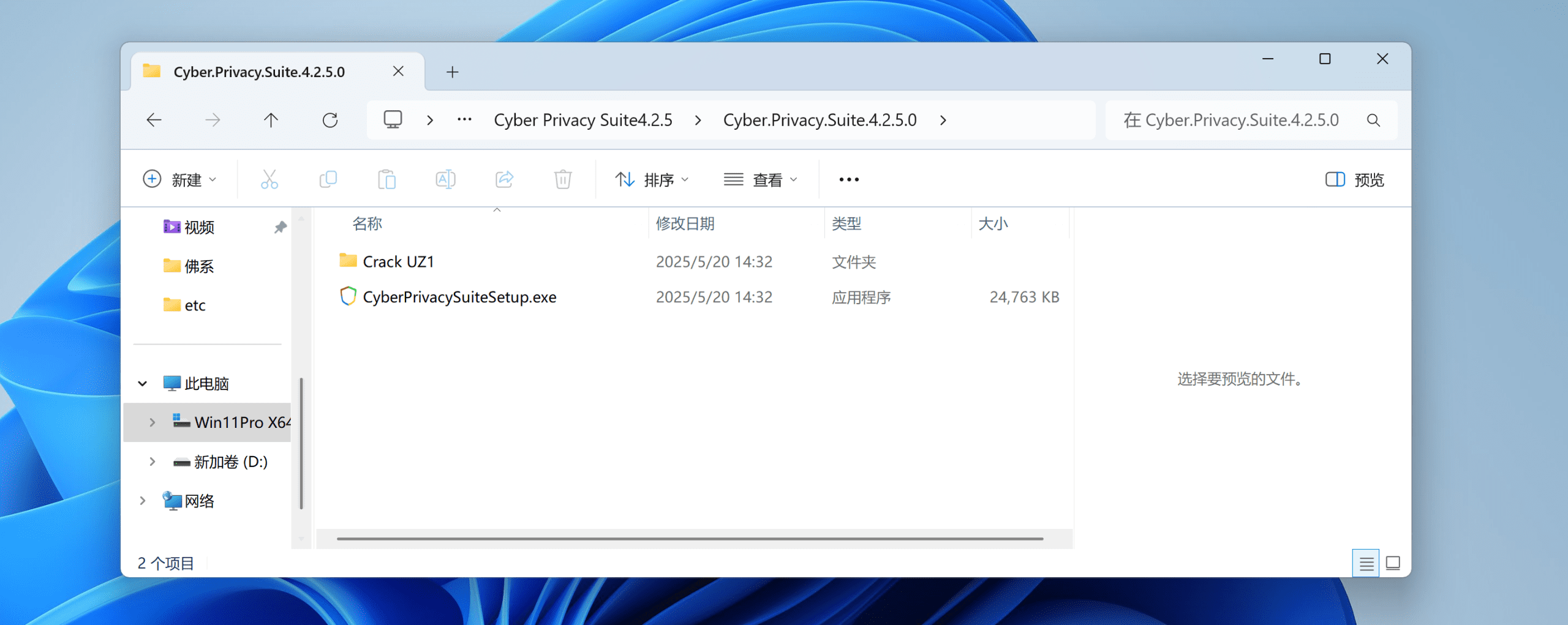Click the Copy icon in toolbar

pyautogui.click(x=328, y=179)
